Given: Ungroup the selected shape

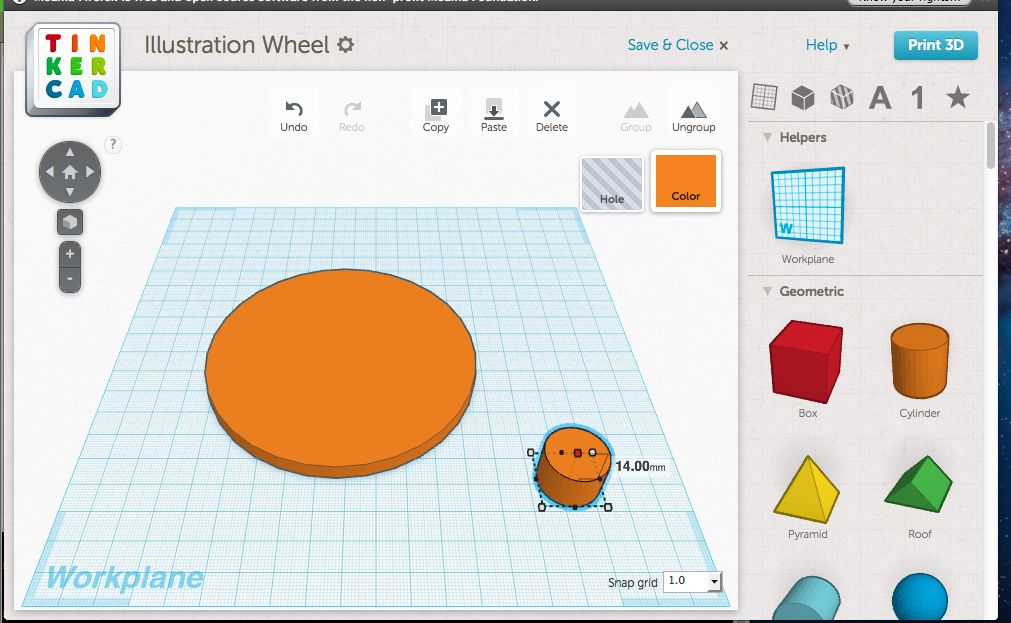Looking at the screenshot, I should (694, 116).
